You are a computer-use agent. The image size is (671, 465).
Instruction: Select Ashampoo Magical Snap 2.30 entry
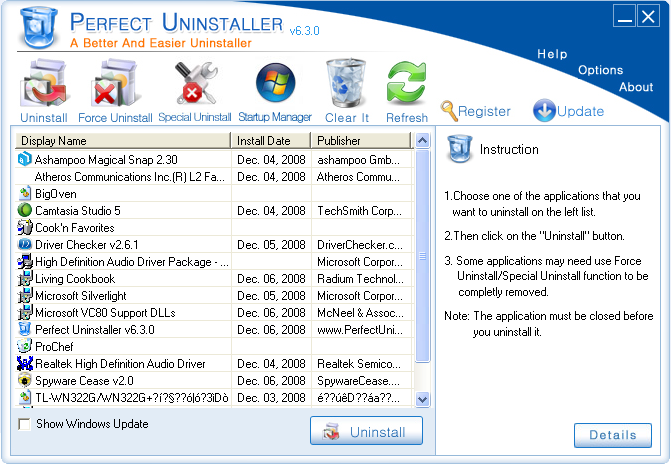(x=106, y=160)
